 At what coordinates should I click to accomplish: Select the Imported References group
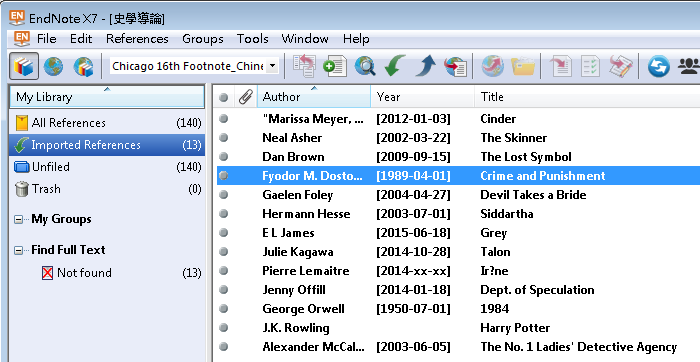coord(107,145)
